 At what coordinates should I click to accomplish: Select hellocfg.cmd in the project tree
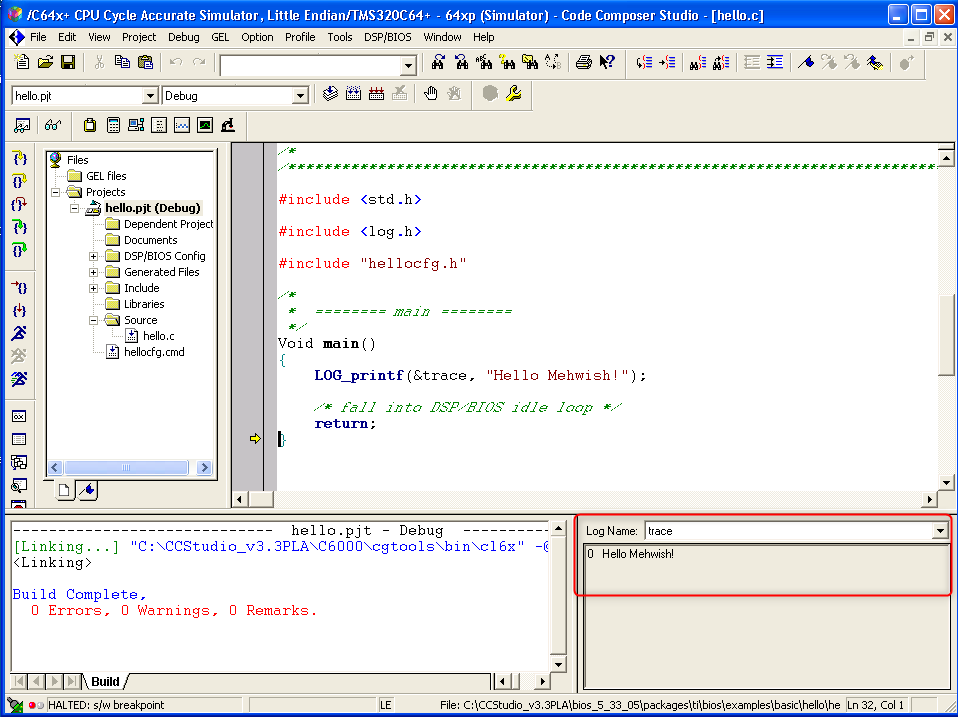tap(154, 352)
